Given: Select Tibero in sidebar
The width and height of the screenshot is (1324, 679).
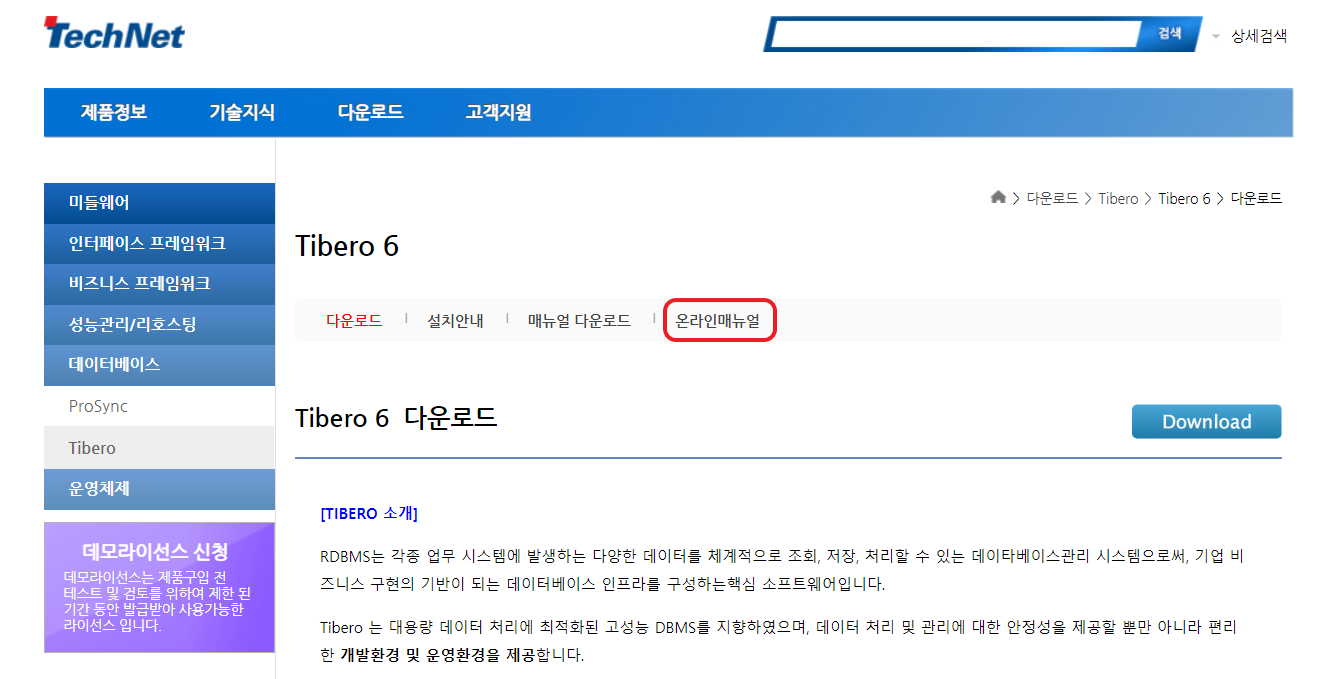Looking at the screenshot, I should click(x=159, y=448).
